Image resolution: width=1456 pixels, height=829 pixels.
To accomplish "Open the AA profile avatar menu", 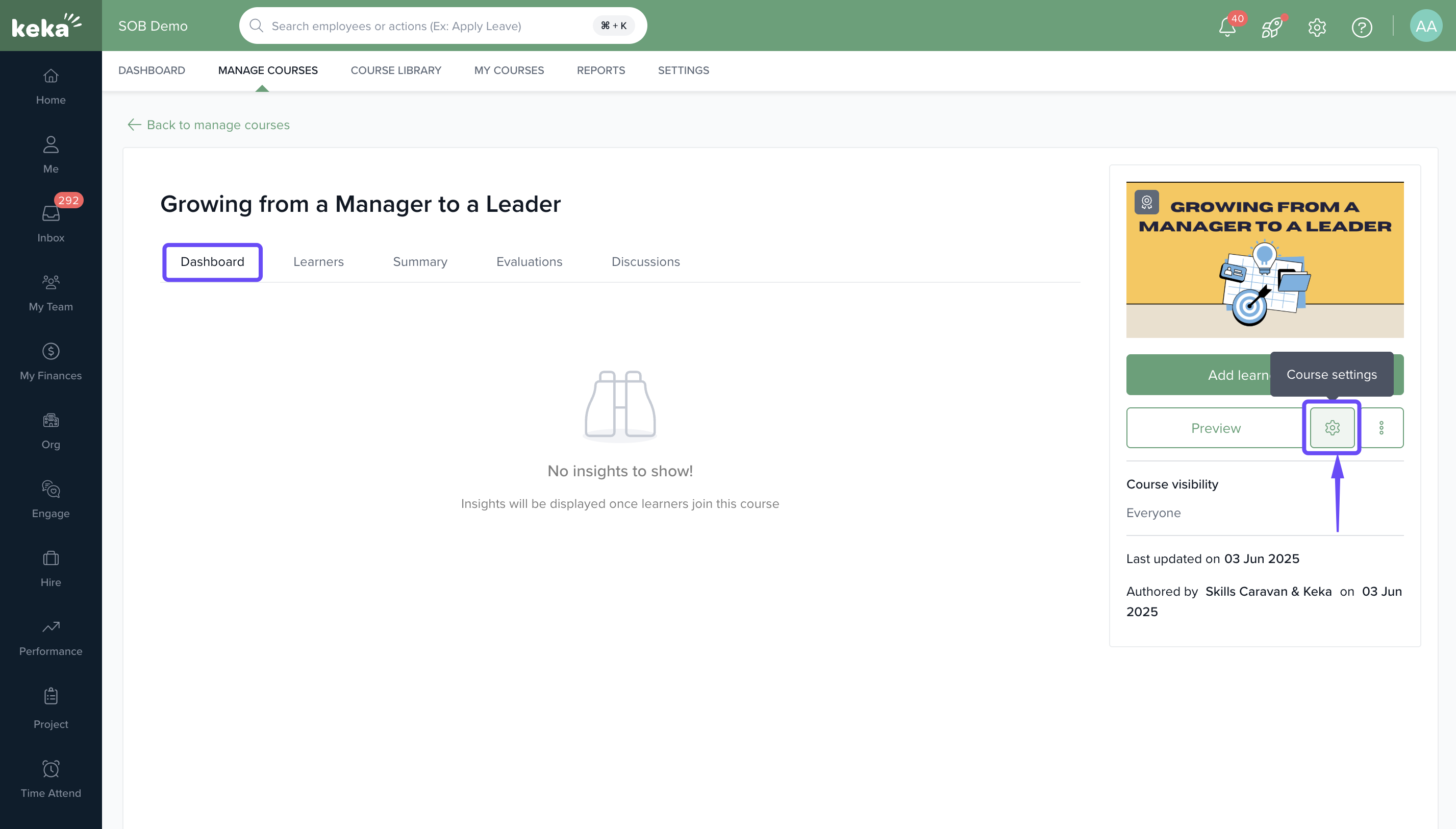I will pyautogui.click(x=1425, y=26).
